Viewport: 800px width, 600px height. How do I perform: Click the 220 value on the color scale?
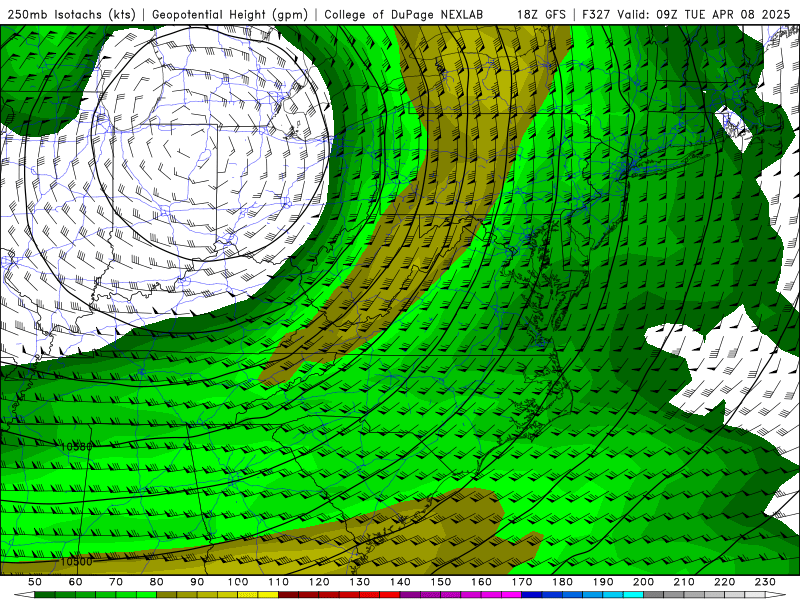click(x=724, y=582)
